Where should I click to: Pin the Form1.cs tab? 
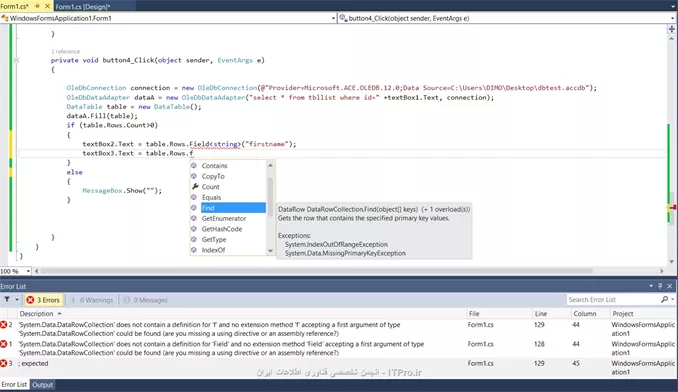pos(37,6)
